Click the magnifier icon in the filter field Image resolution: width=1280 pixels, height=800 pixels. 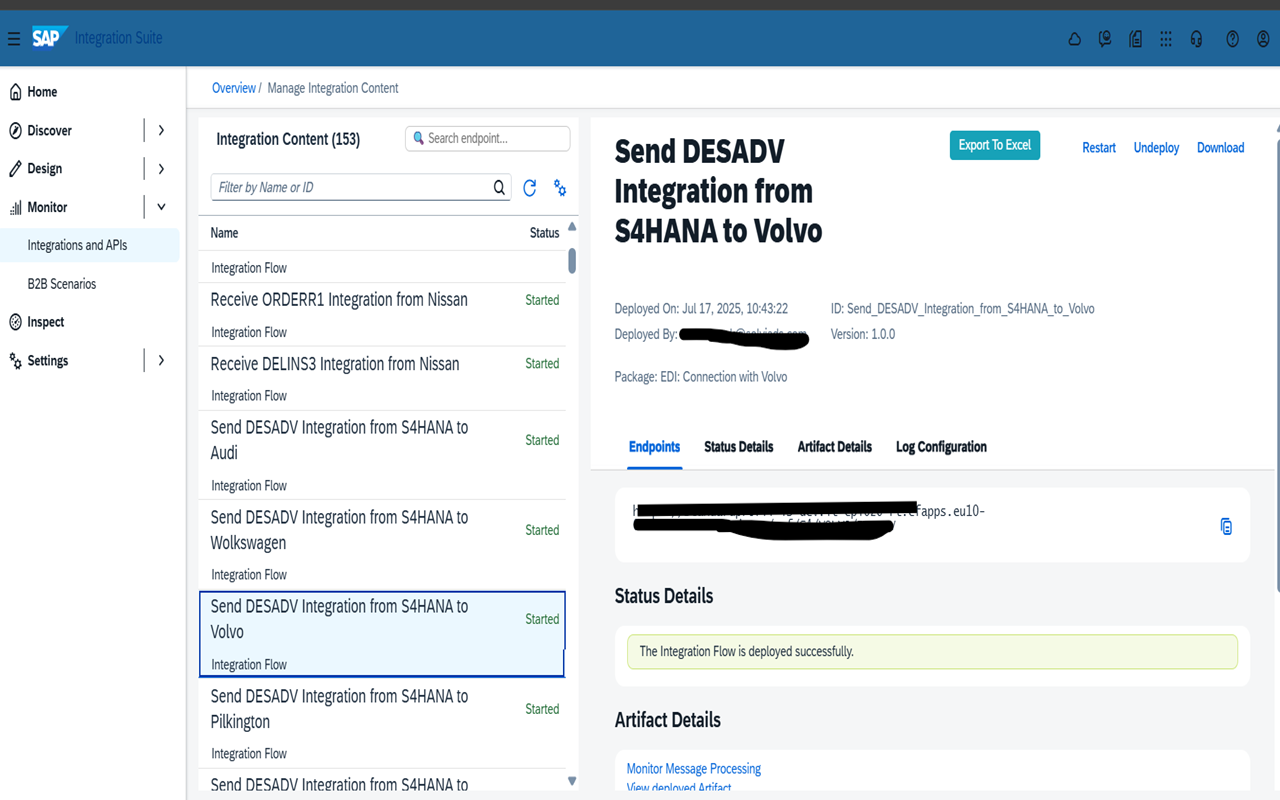point(499,187)
